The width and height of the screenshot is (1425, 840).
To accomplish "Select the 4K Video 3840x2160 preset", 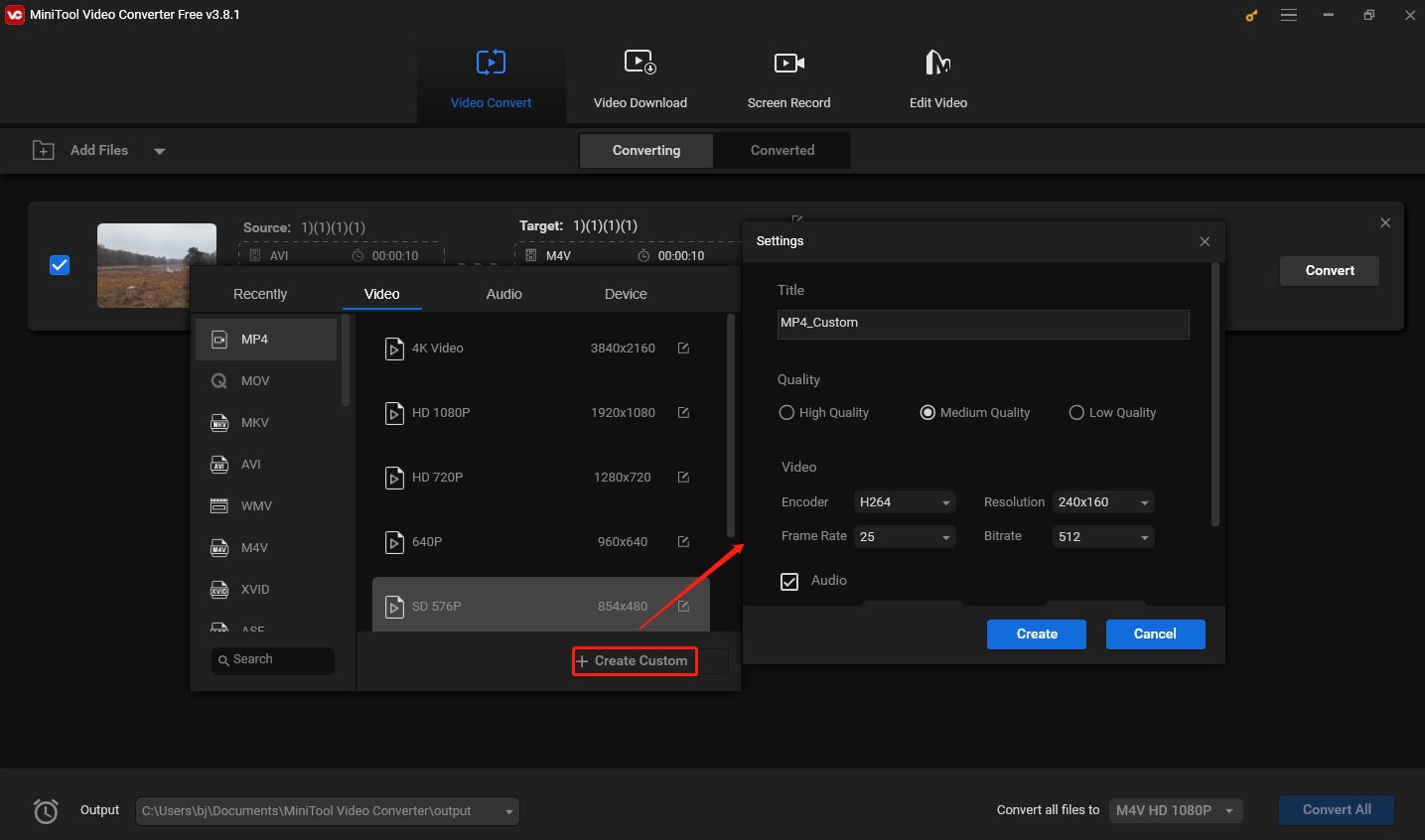I will click(x=541, y=349).
